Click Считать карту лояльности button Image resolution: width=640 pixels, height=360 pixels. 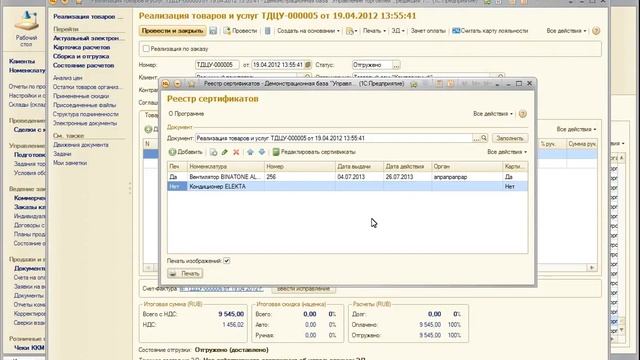490,31
